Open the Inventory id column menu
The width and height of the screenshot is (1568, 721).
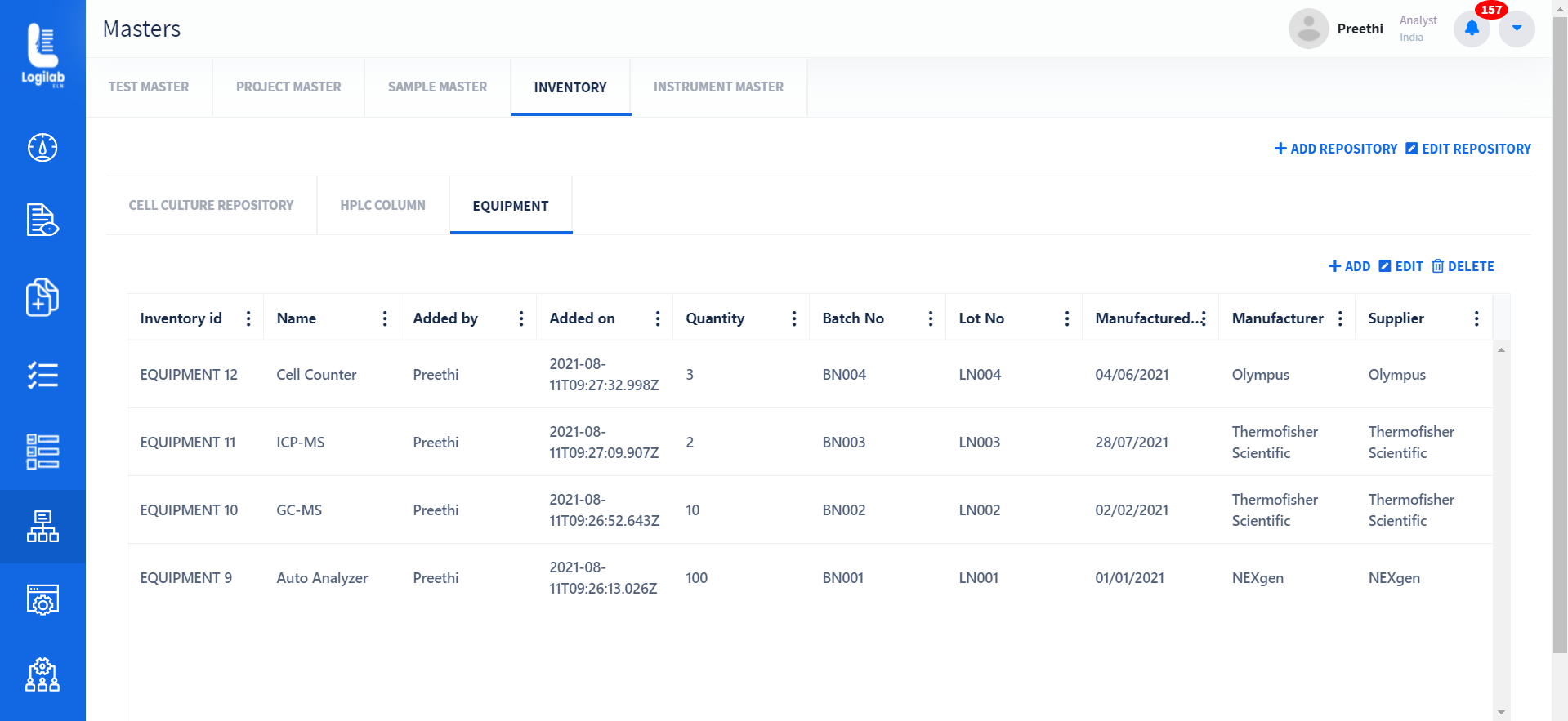[248, 318]
